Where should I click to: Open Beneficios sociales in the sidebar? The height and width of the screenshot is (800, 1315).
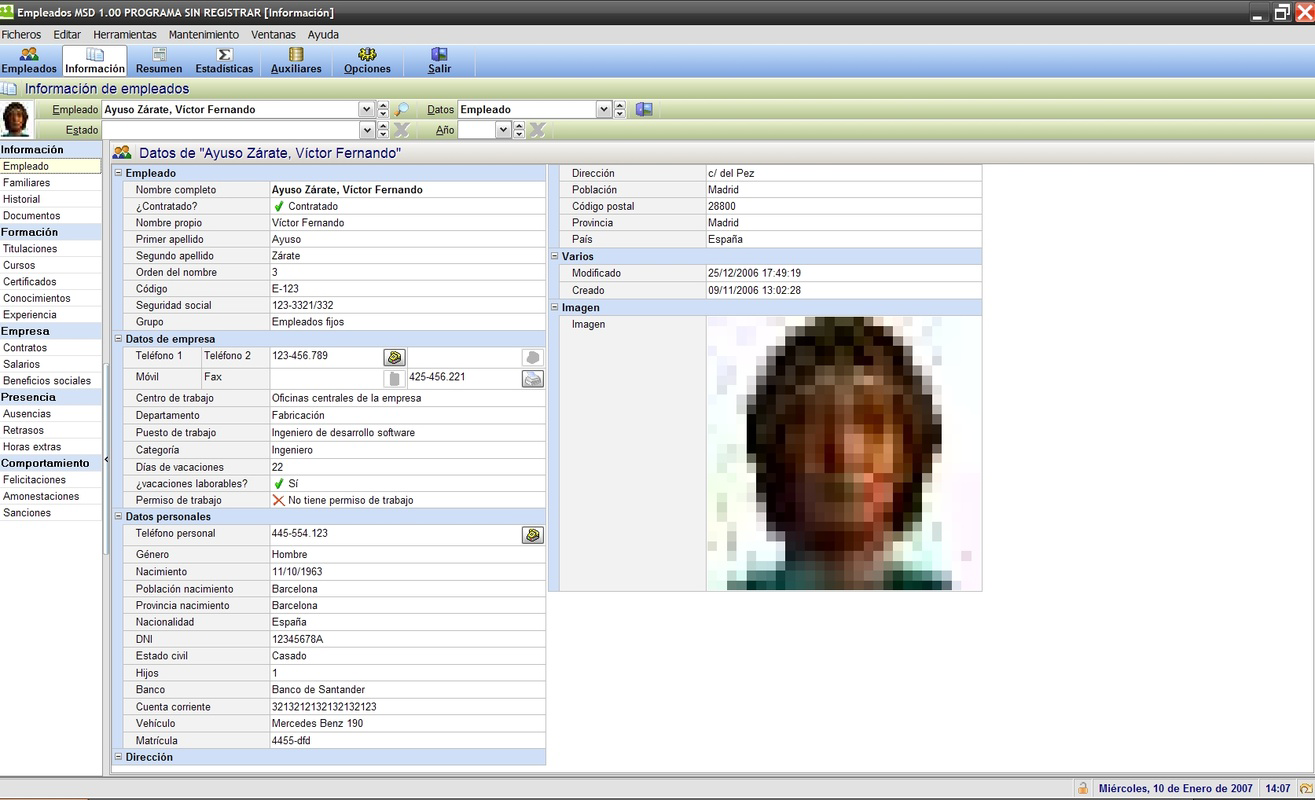tap(51, 381)
